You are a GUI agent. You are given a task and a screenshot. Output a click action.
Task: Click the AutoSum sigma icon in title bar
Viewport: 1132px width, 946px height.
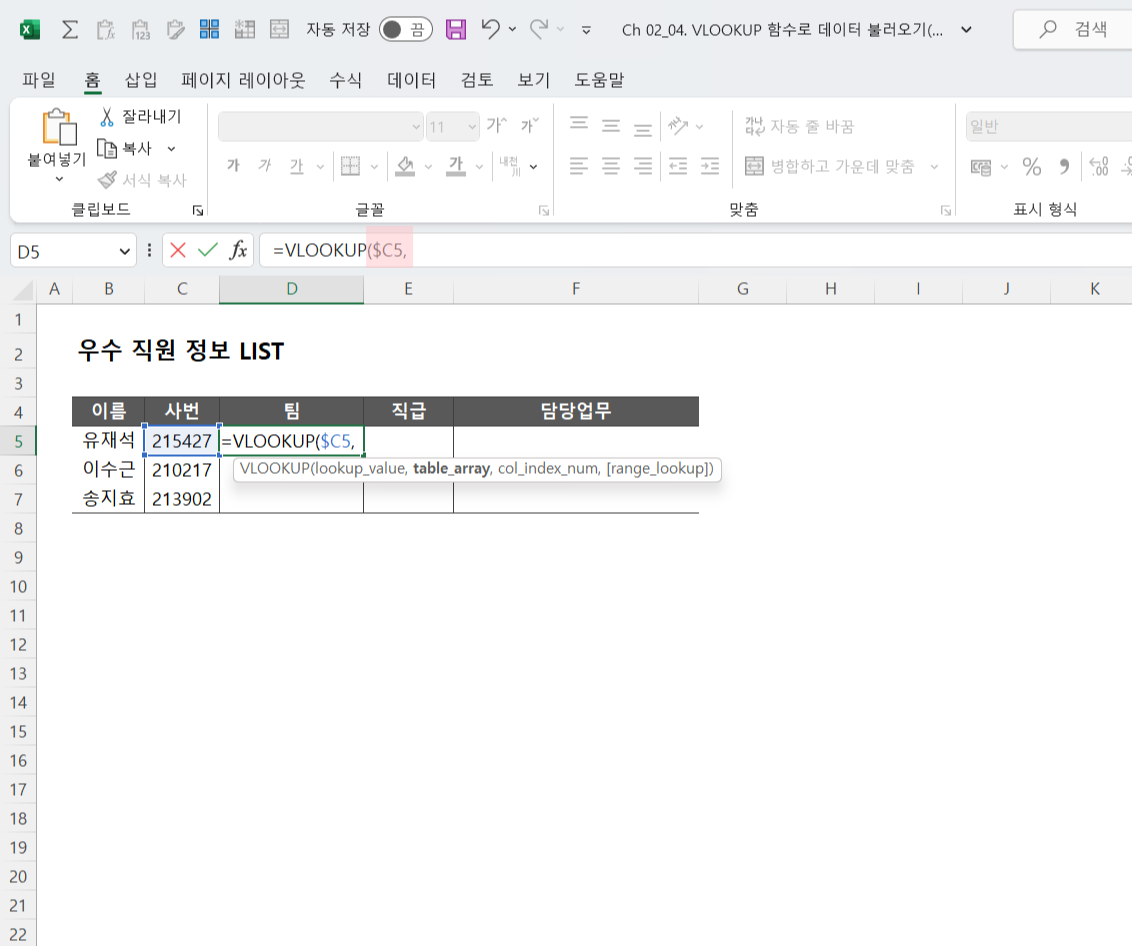70,30
